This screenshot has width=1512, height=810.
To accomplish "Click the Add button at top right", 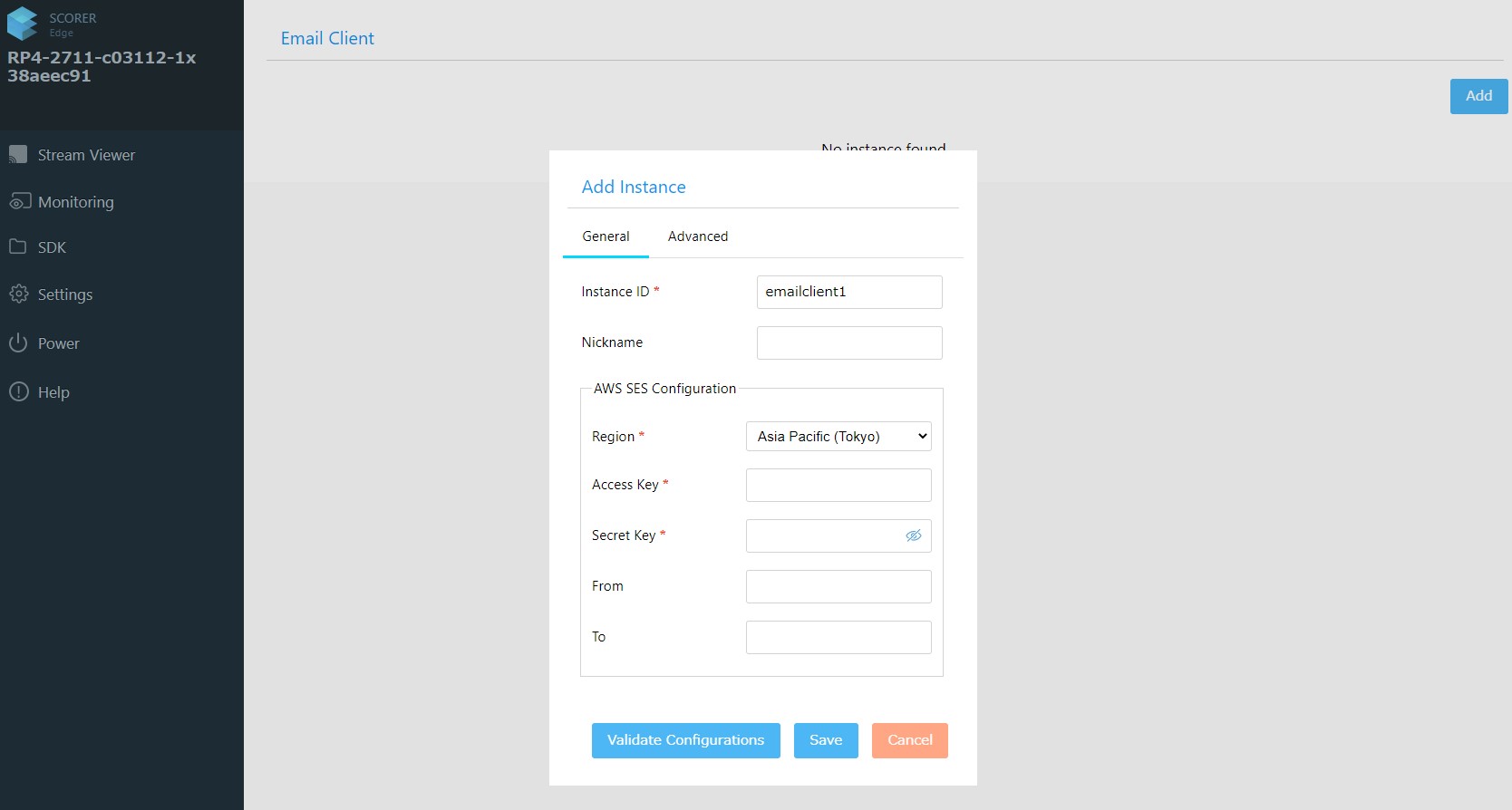I will coord(1478,96).
